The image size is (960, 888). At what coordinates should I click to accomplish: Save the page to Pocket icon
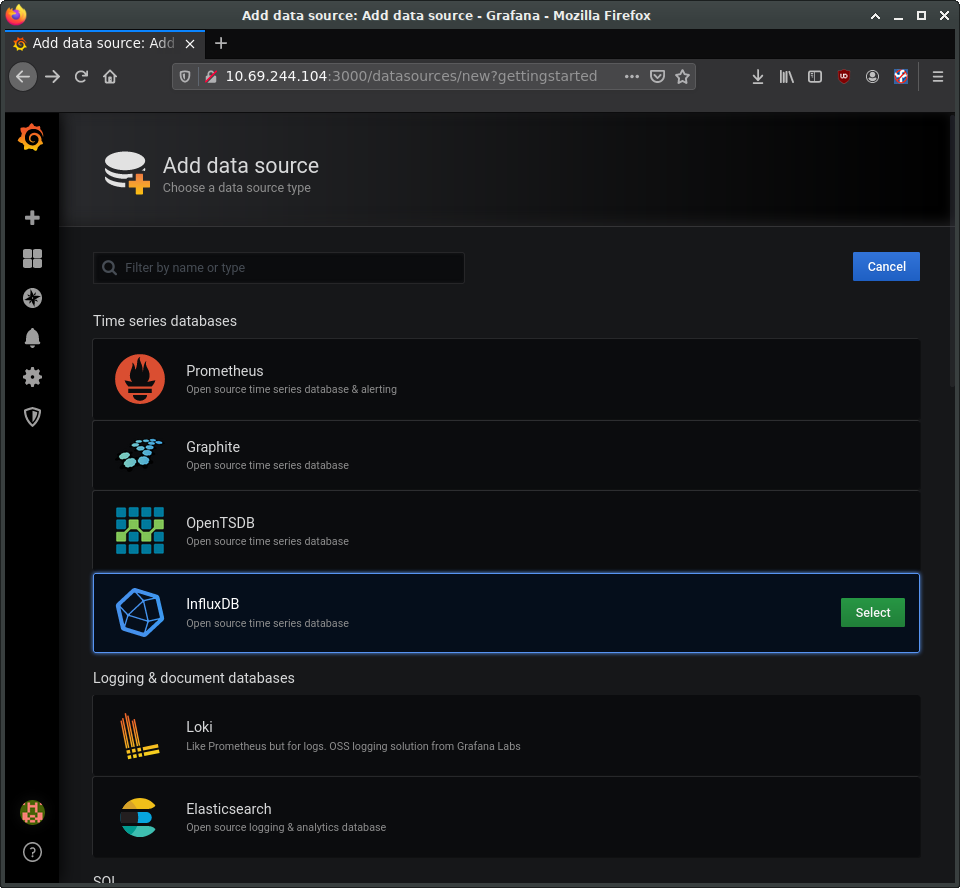pyautogui.click(x=657, y=77)
